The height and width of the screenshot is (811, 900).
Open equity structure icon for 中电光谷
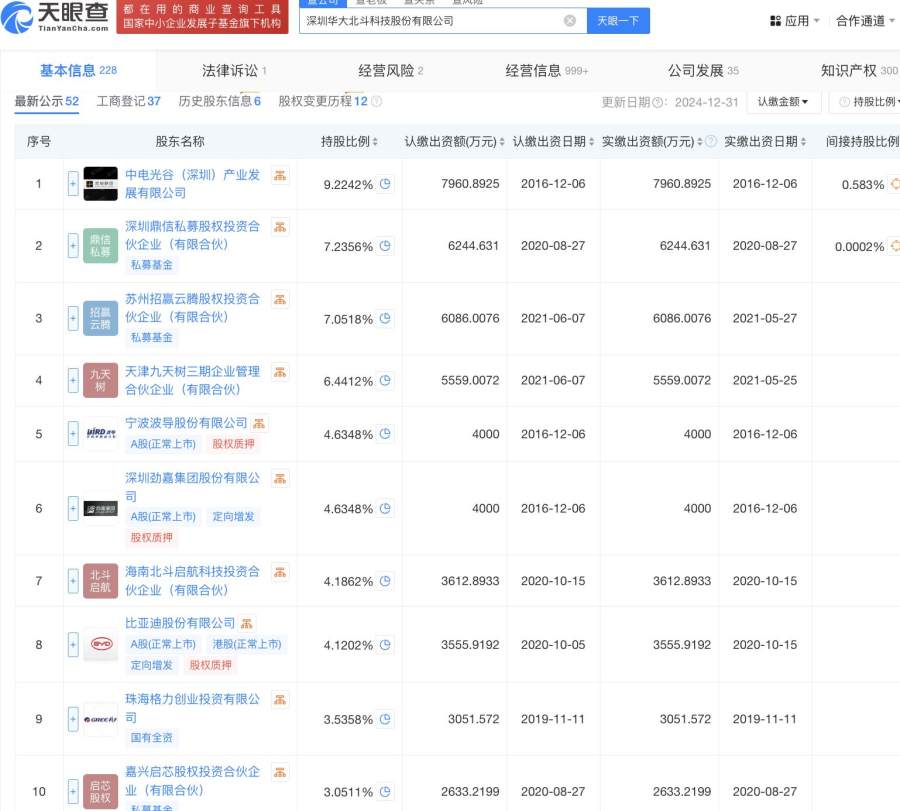pyautogui.click(x=280, y=176)
